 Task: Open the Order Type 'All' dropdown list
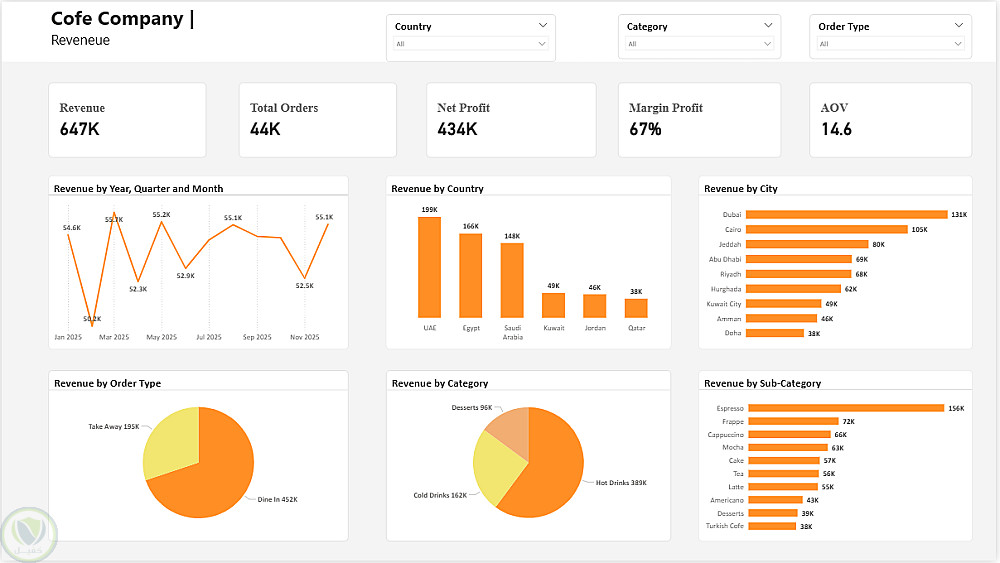click(890, 44)
